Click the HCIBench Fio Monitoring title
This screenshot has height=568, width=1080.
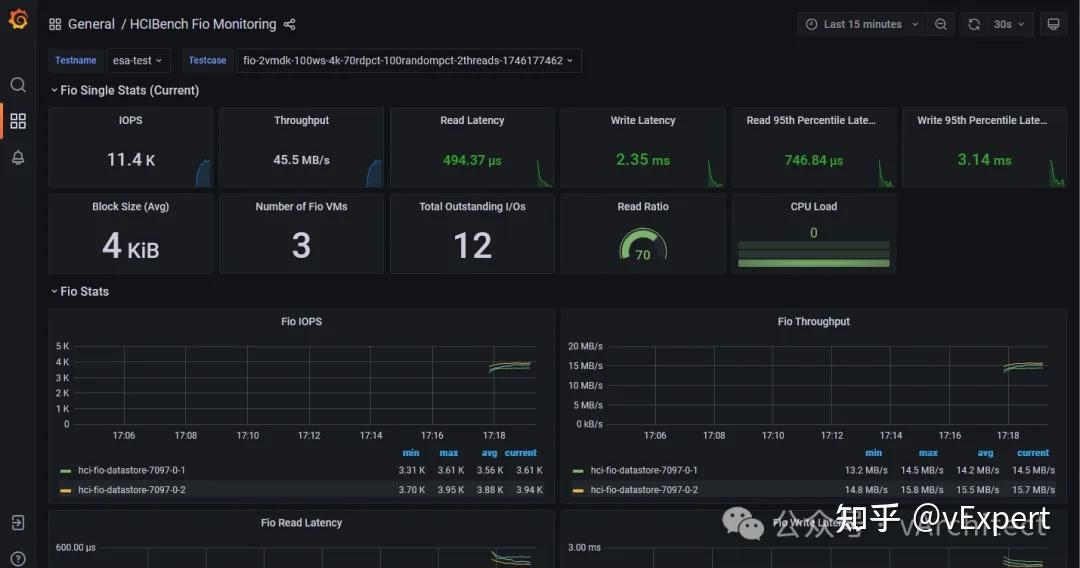click(x=202, y=24)
